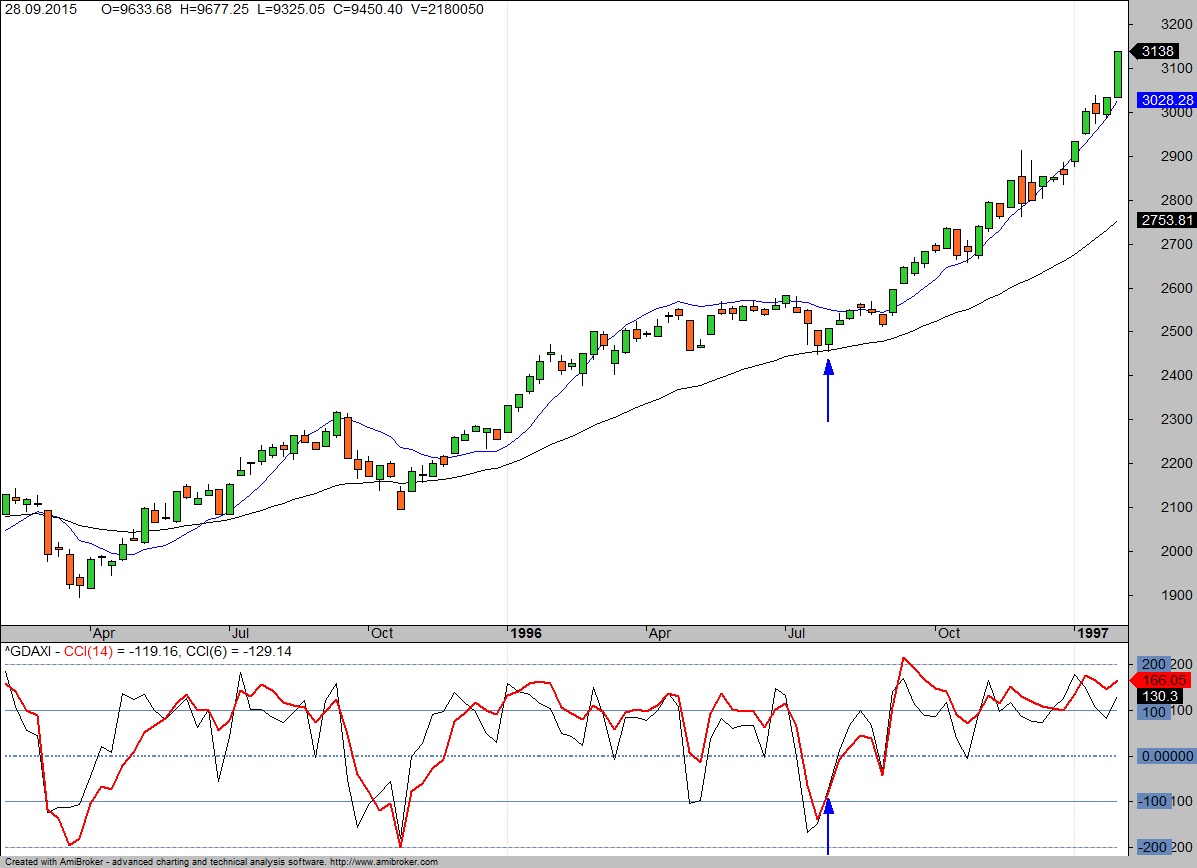The width and height of the screenshot is (1197, 868).
Task: Click the highlighted -200 CCI level label
Action: pos(1153,847)
